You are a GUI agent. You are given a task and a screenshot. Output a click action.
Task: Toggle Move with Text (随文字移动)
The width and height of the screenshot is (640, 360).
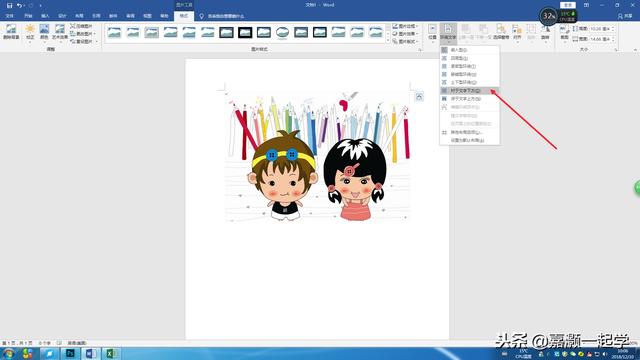pyautogui.click(x=469, y=116)
